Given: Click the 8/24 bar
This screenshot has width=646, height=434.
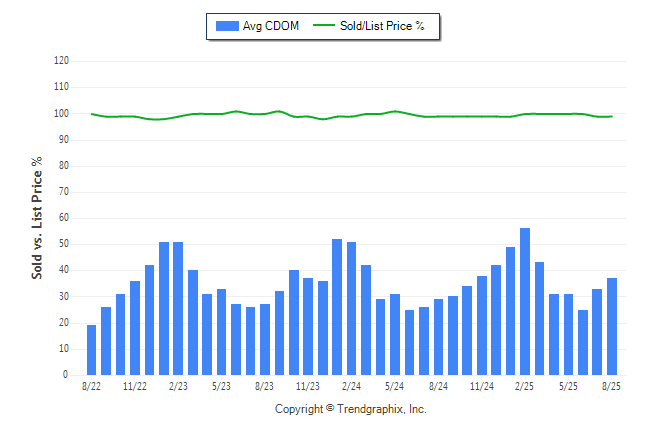Looking at the screenshot, I should click(438, 337).
